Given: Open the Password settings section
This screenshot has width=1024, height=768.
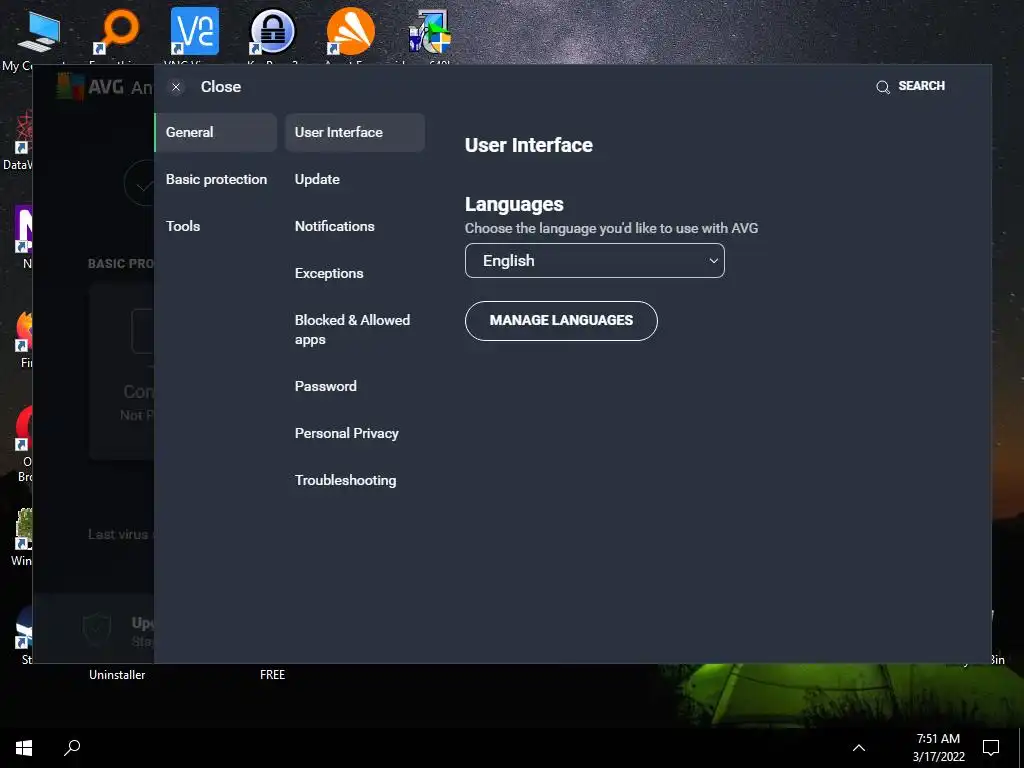Looking at the screenshot, I should click(325, 386).
